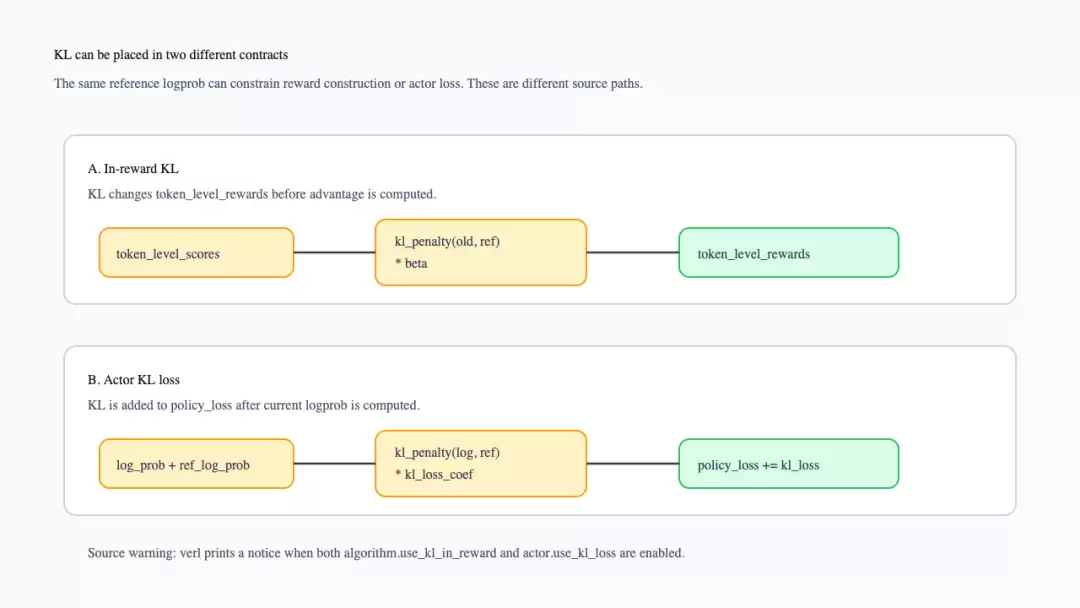This screenshot has width=1080, height=608.
Task: Click the log_prob + ref_log_prob box
Action: tap(196, 464)
